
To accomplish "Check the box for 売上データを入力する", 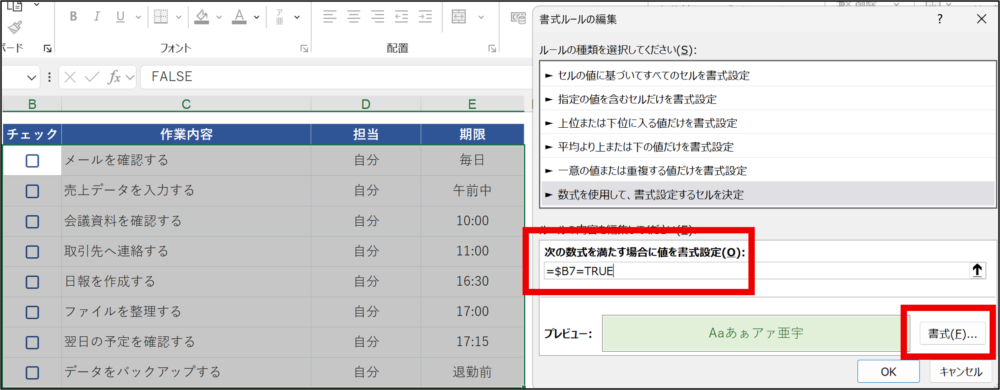I will 33,191.
